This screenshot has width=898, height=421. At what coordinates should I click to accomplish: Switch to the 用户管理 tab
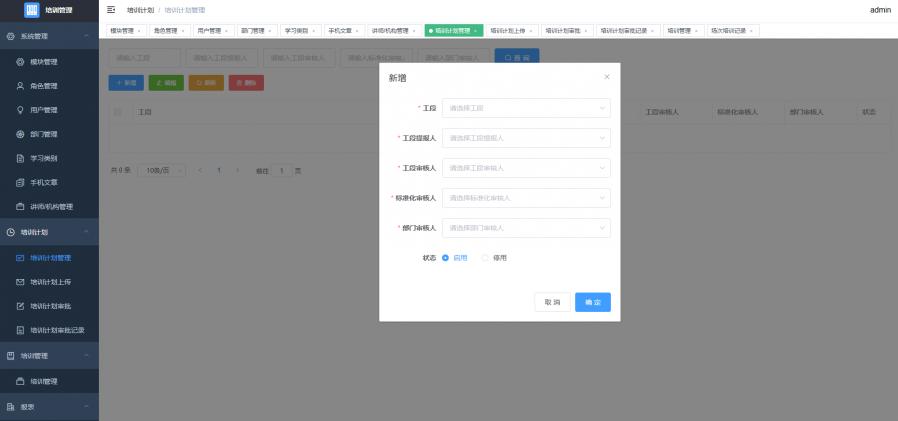click(x=209, y=31)
